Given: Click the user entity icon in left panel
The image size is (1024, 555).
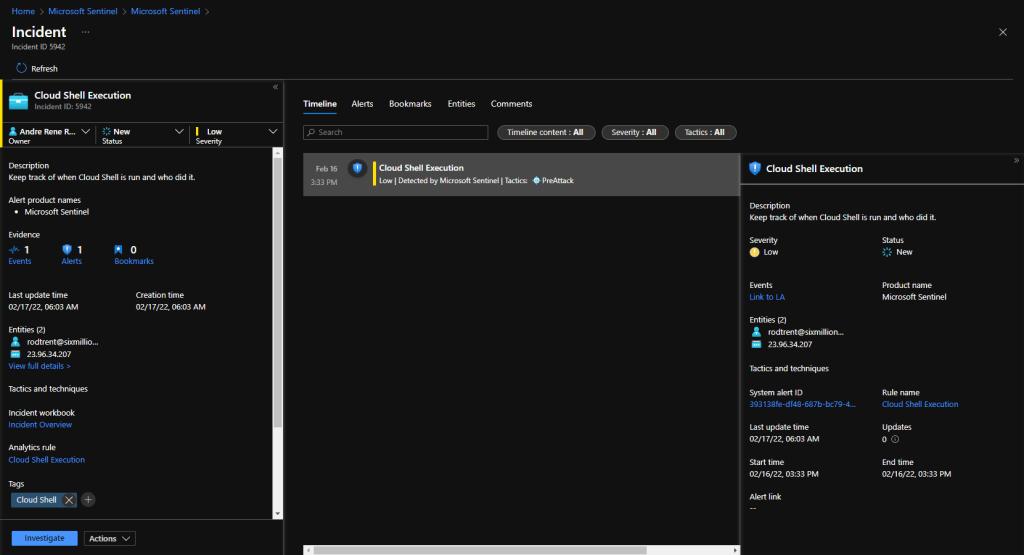Looking at the screenshot, I should [x=16, y=341].
